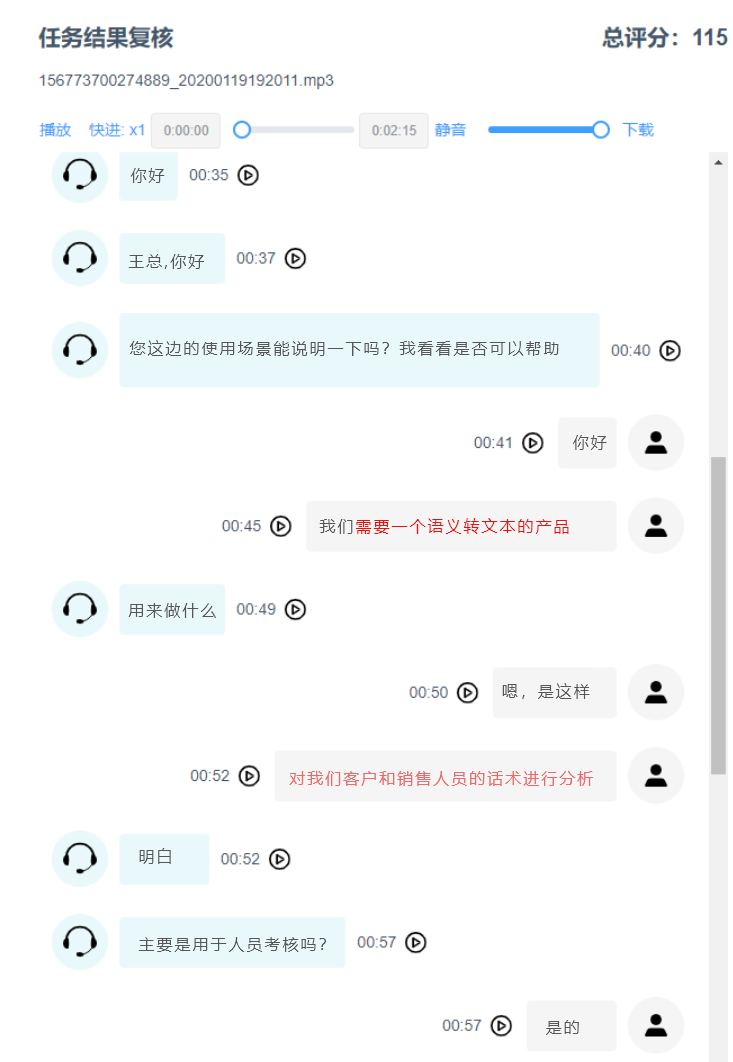Play the 00:50 嗯，是这样 segment
This screenshot has width=733, height=1062.
pos(467,693)
